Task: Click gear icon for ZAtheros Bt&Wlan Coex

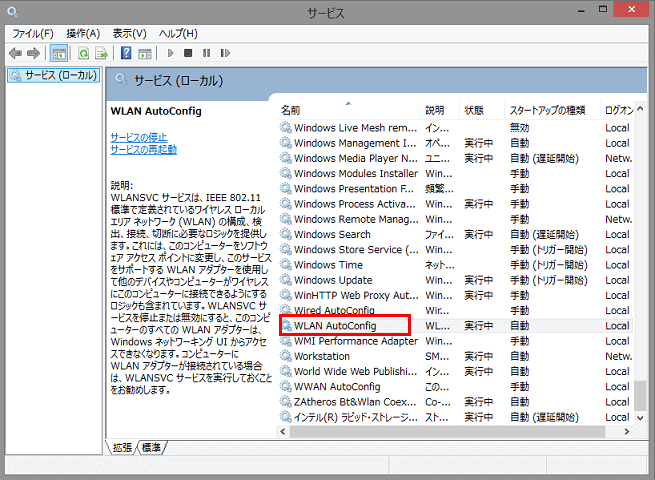Action: point(286,401)
